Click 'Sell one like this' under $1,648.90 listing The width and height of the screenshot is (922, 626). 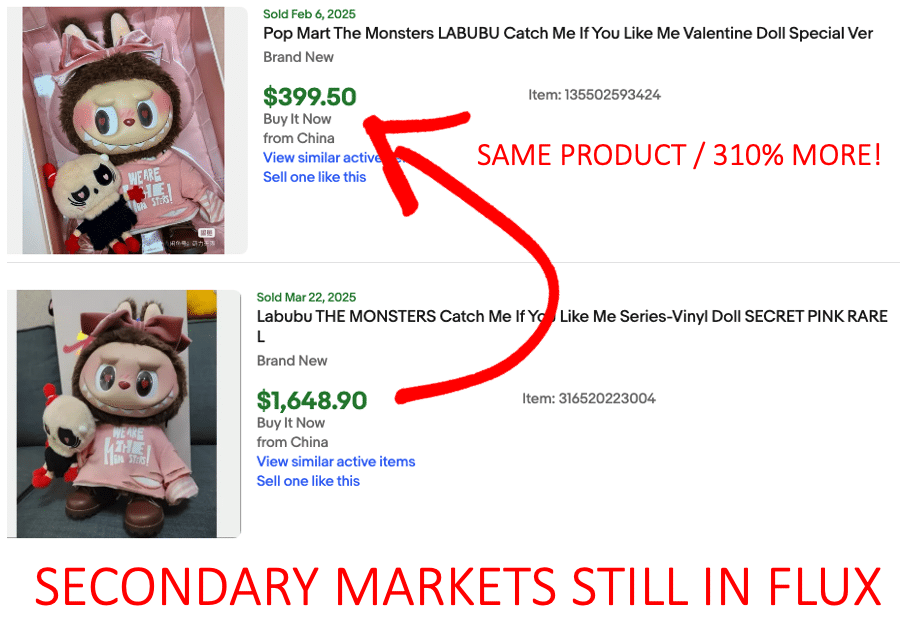click(308, 481)
